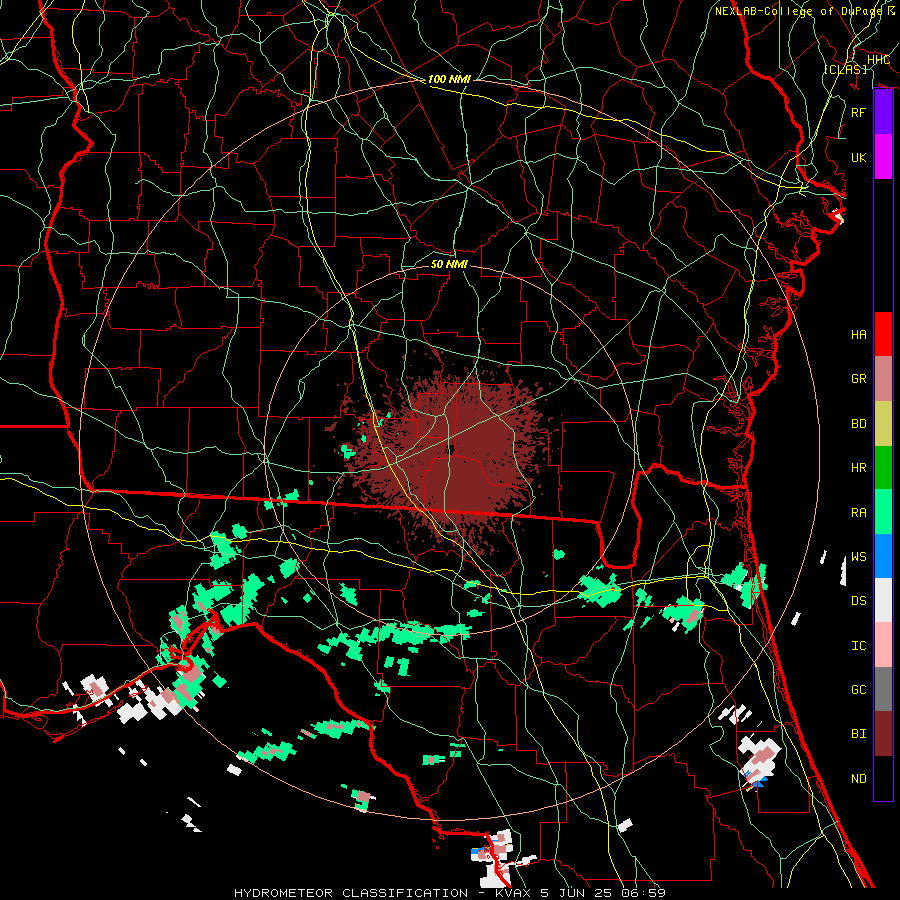Click the DS legend label
The width and height of the screenshot is (900, 900).
pyautogui.click(x=859, y=601)
